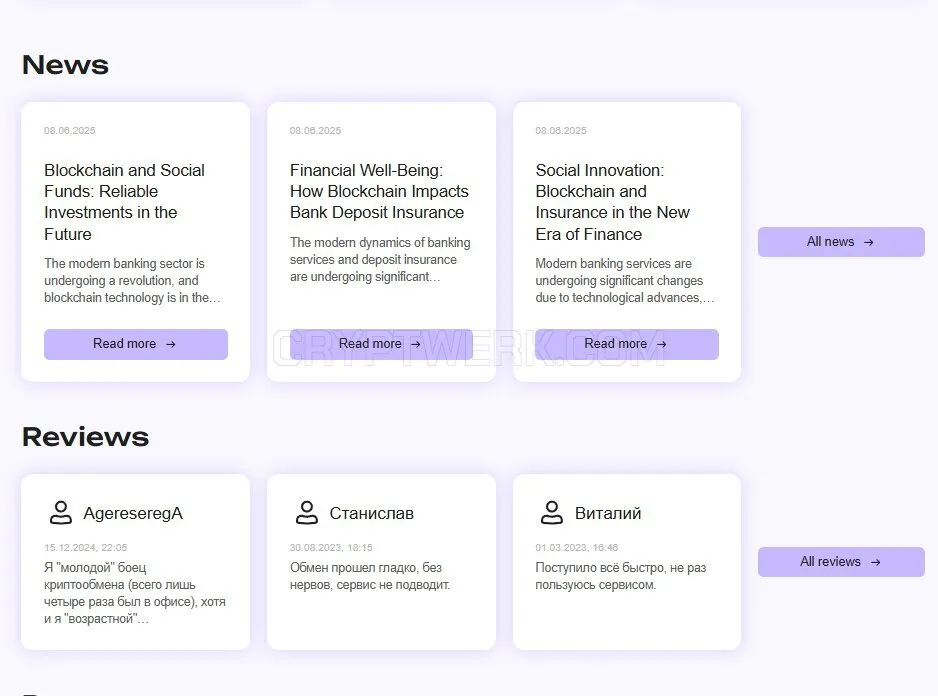Open Read more for Social Innovation article
Image resolution: width=938 pixels, height=696 pixels.
pyautogui.click(x=627, y=344)
